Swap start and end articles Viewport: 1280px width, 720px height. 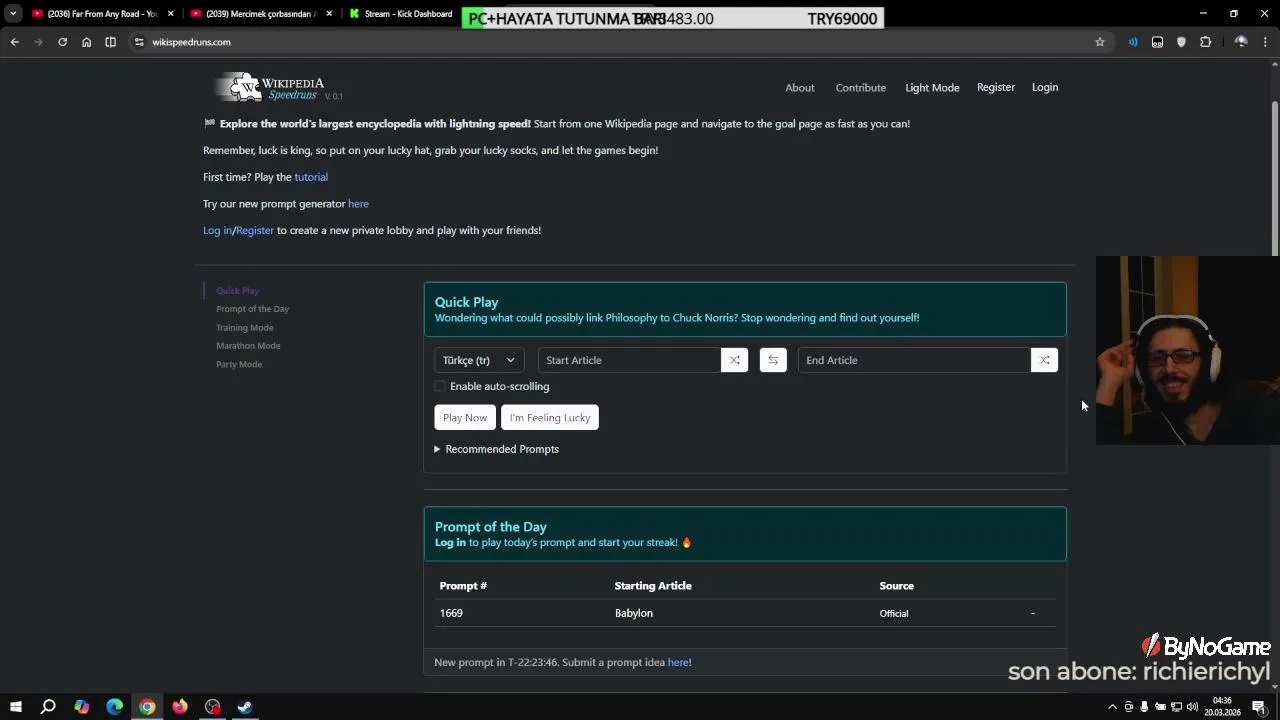click(773, 360)
